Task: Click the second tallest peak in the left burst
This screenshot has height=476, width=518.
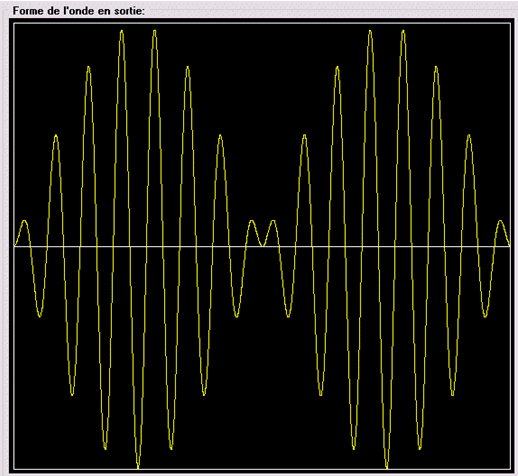Action: coord(155,32)
